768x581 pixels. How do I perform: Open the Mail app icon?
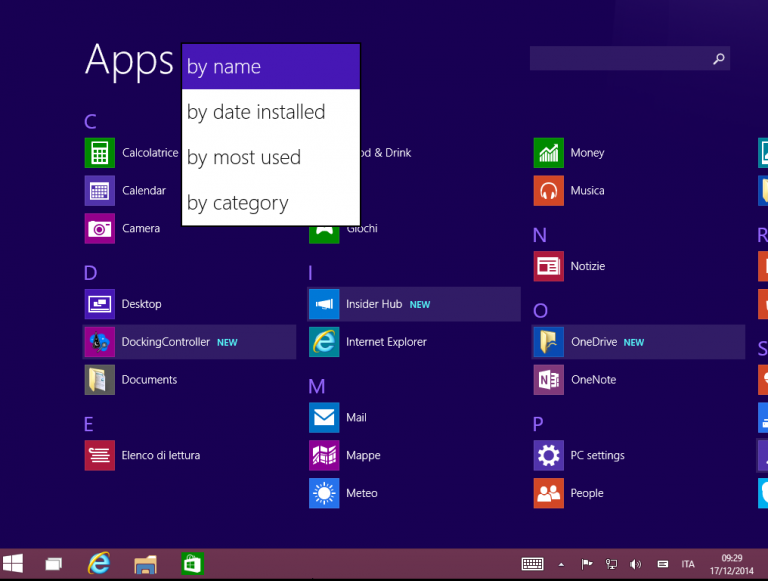324,417
